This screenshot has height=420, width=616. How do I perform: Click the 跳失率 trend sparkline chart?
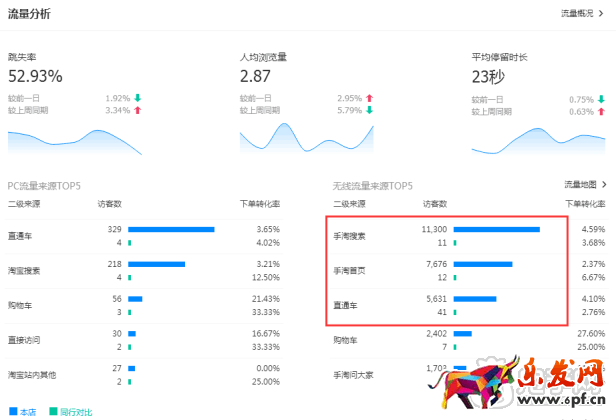pyautogui.click(x=75, y=142)
